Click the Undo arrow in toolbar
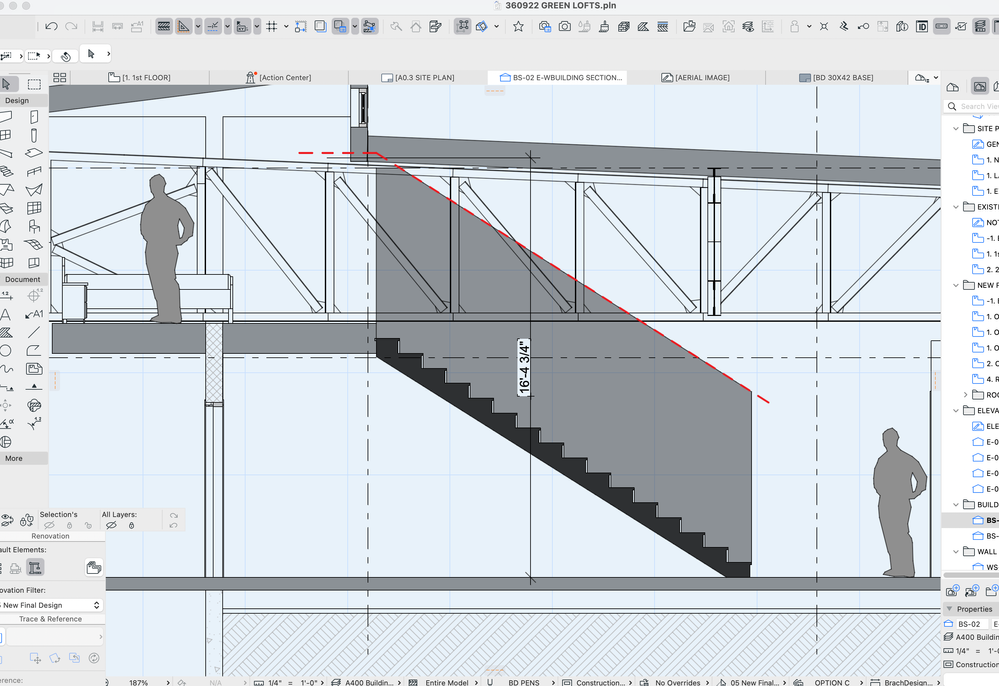Image resolution: width=999 pixels, height=686 pixels. 52,26
